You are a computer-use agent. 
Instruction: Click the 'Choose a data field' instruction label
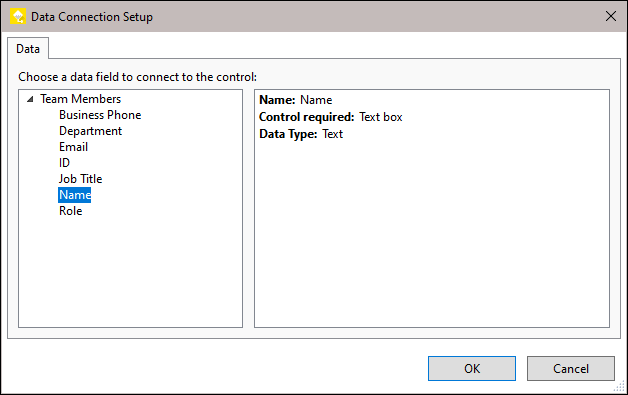tap(137, 77)
